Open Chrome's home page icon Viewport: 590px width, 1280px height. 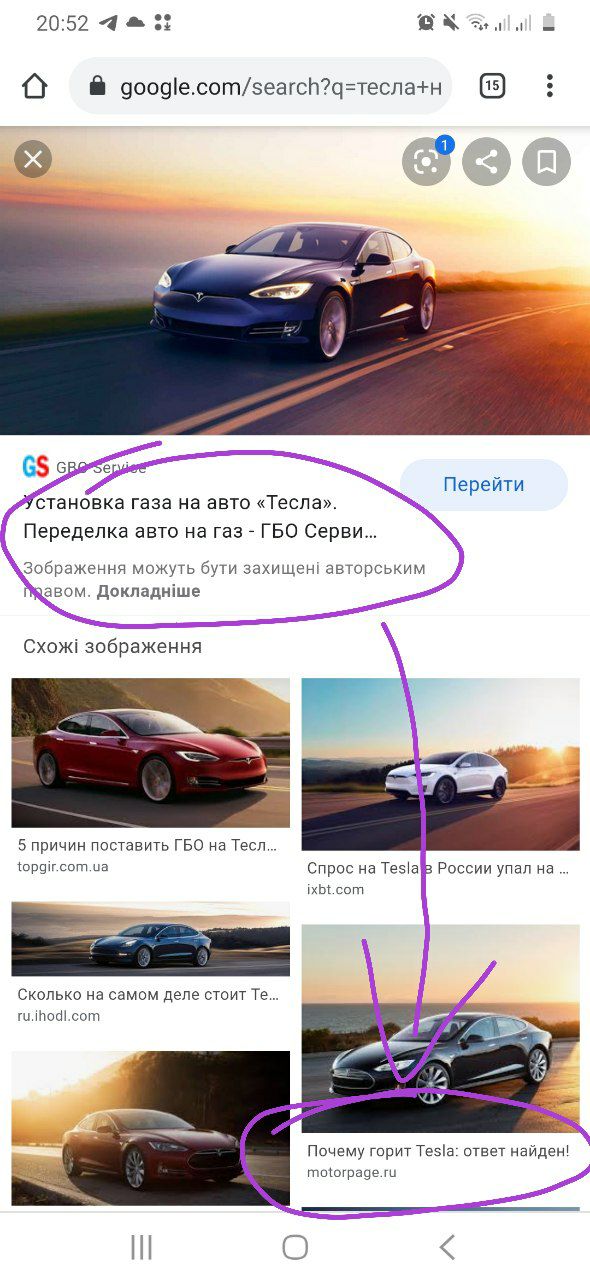tap(34, 86)
